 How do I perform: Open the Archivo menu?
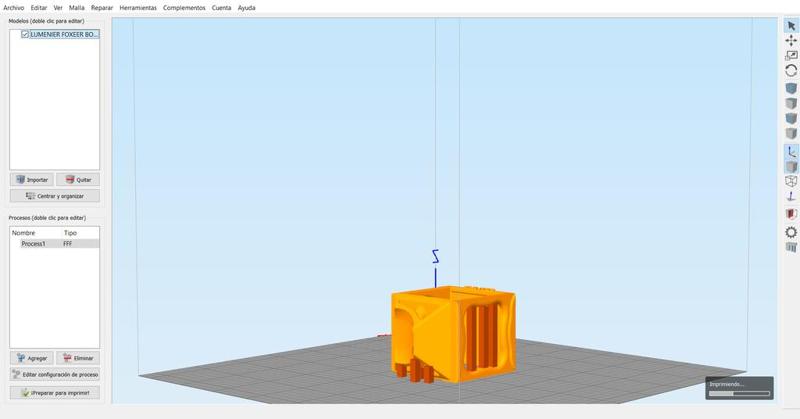coord(14,8)
